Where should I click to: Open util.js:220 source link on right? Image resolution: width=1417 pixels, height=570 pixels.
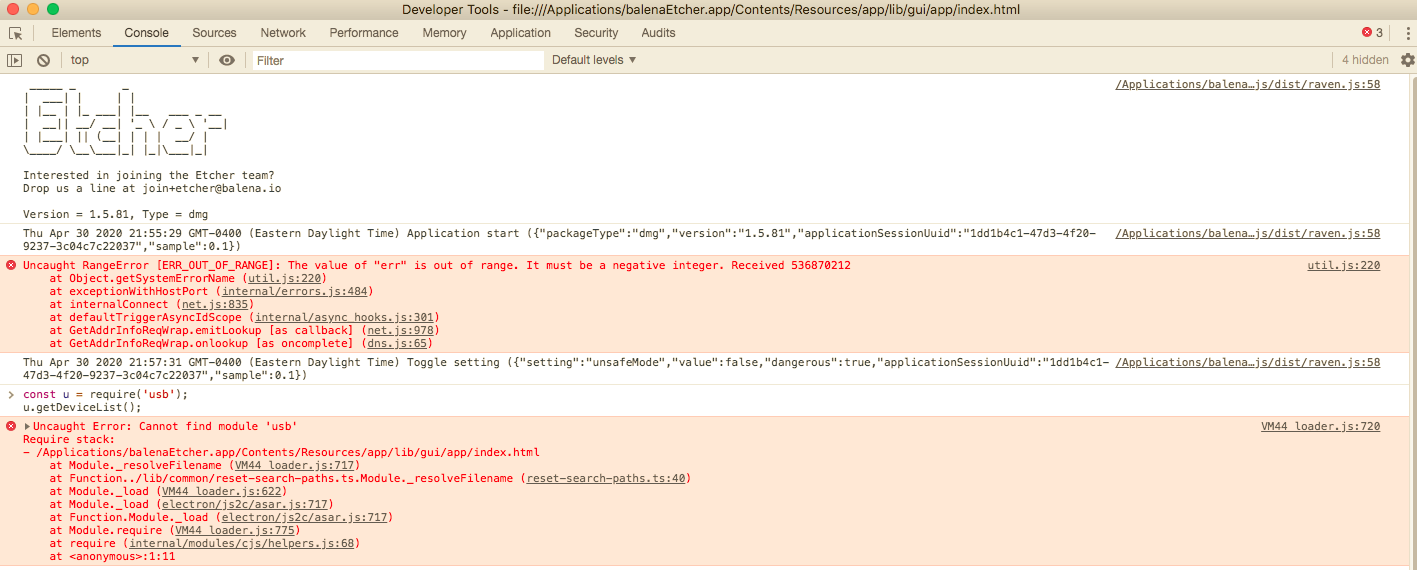pos(1344,265)
